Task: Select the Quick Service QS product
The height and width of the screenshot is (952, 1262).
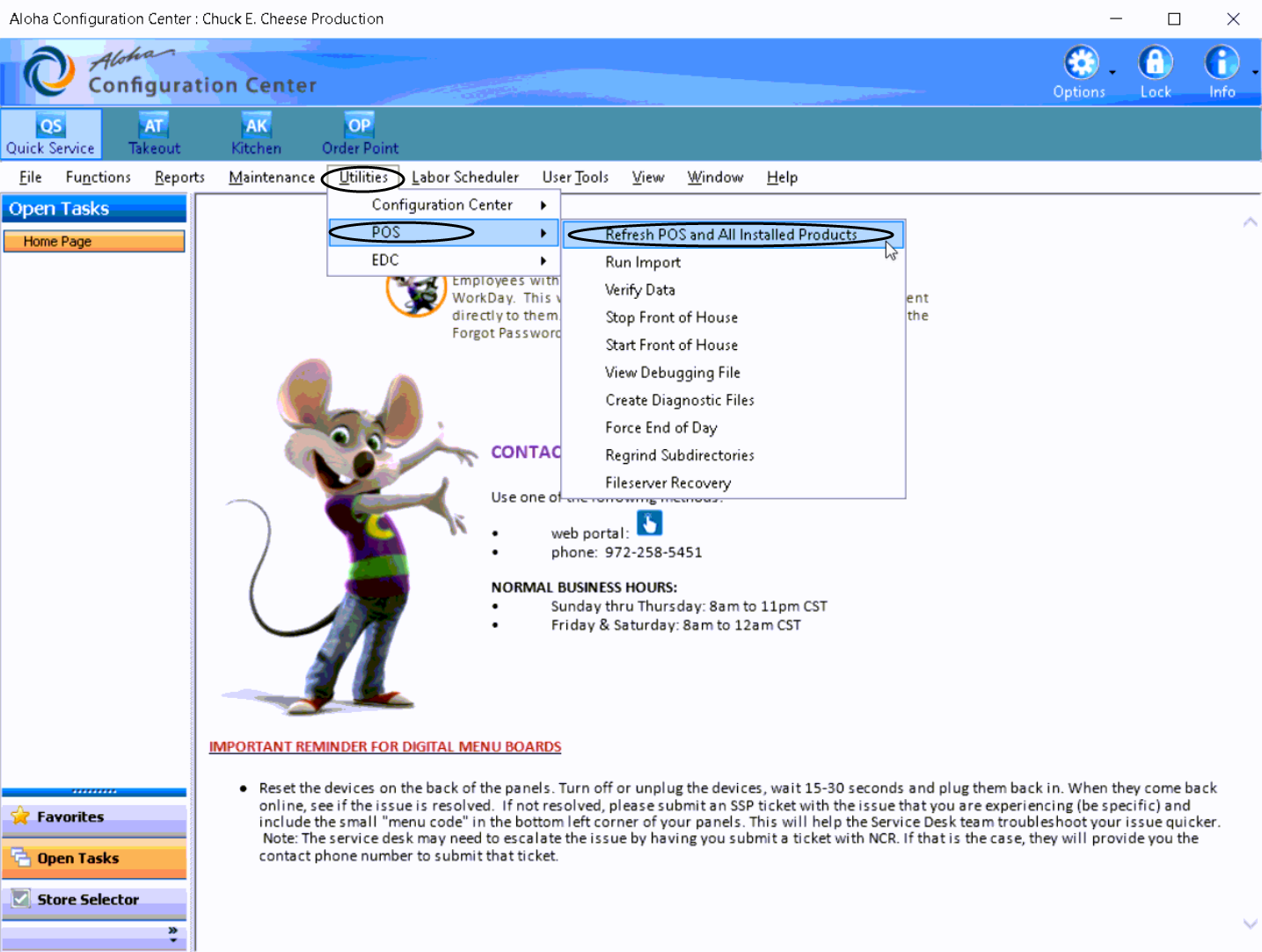Action: tap(51, 134)
